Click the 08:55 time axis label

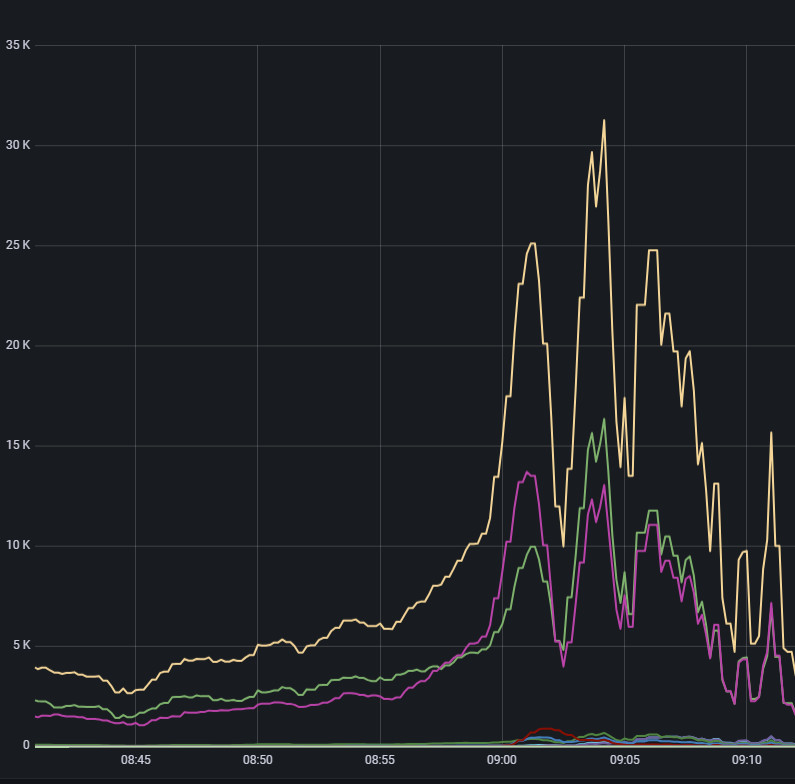[x=379, y=760]
